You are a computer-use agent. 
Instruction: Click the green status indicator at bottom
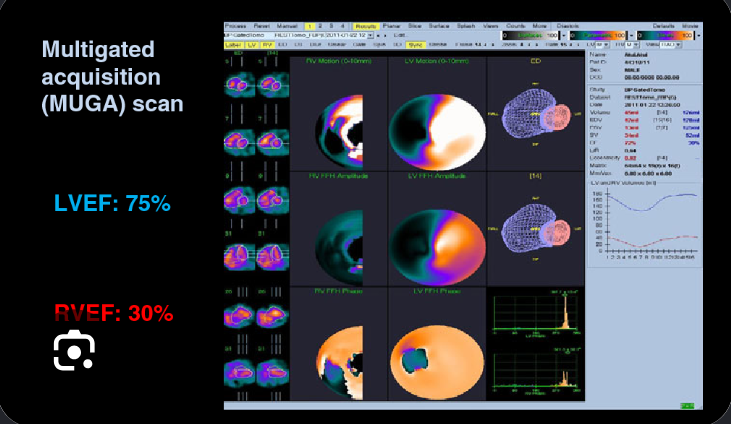[687, 406]
